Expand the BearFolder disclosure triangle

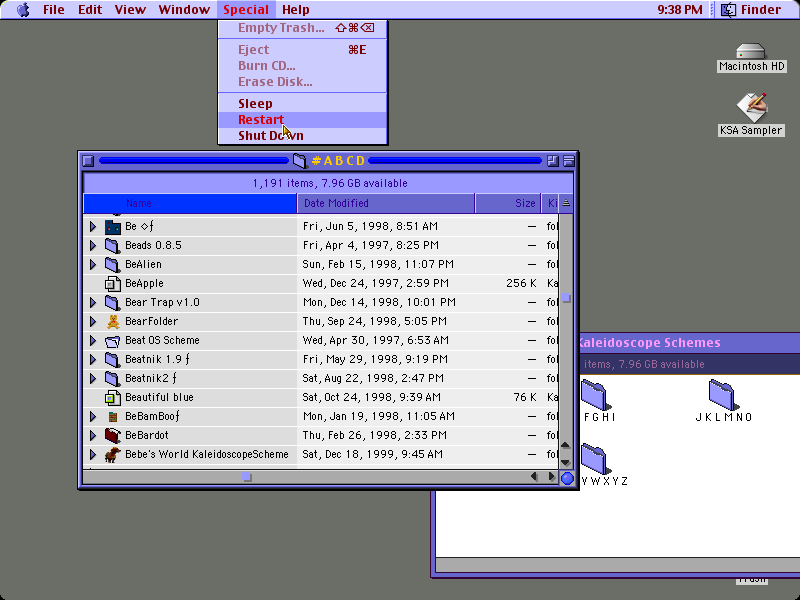[x=93, y=321]
